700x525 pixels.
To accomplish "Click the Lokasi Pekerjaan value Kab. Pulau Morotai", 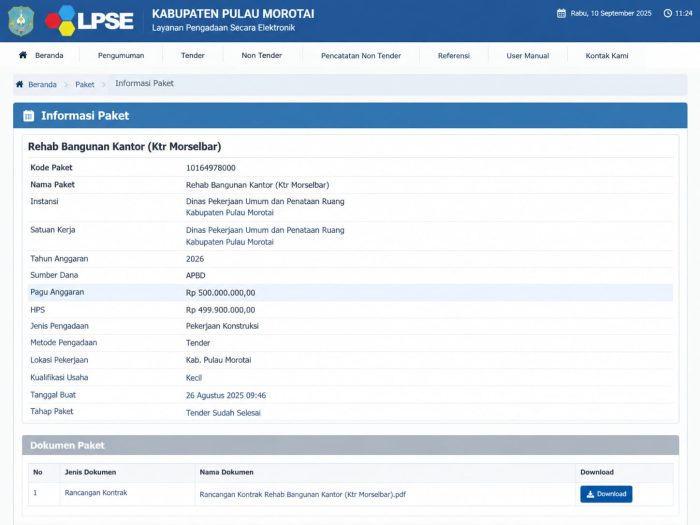I will tap(218, 360).
